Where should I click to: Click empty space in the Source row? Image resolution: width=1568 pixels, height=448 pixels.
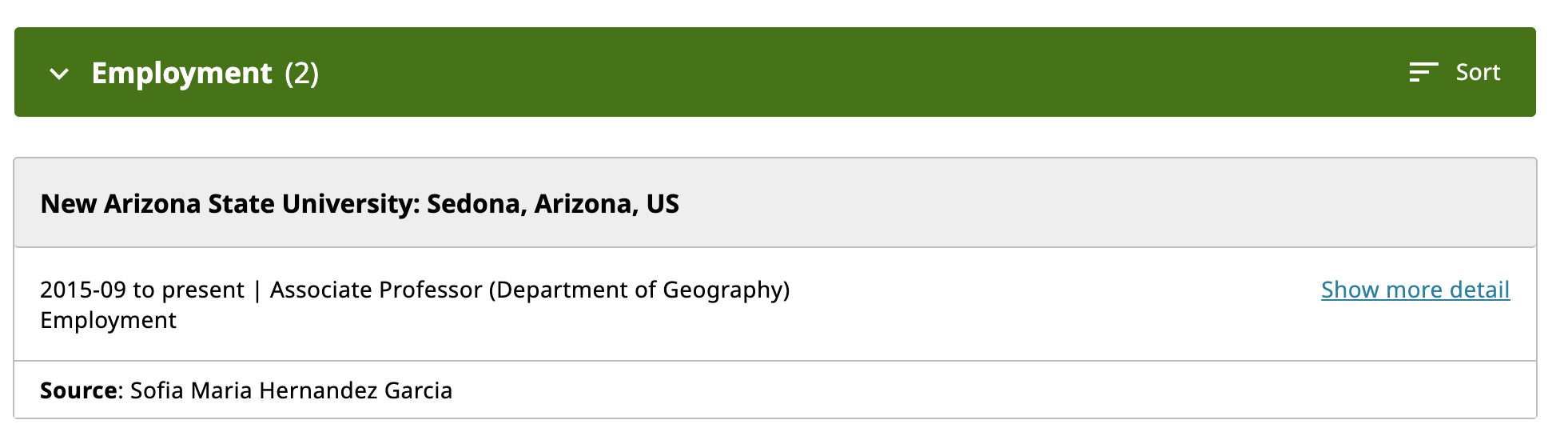click(959, 390)
